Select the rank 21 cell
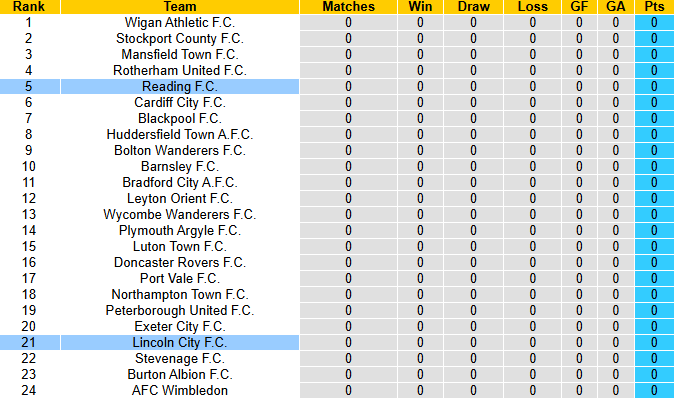The image size is (675, 398). 28,342
